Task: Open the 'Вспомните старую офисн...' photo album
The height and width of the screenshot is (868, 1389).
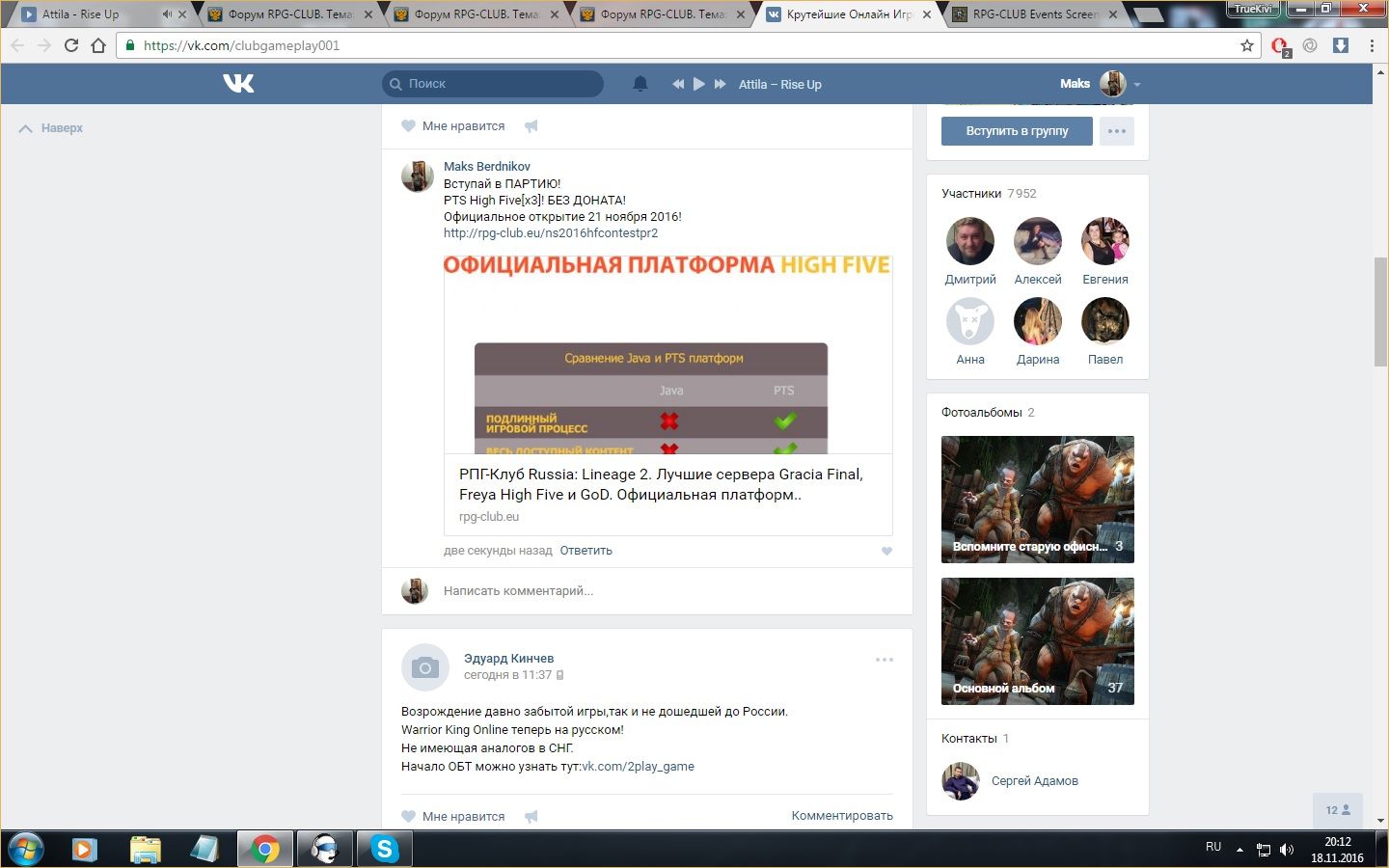Action: 1038,500
